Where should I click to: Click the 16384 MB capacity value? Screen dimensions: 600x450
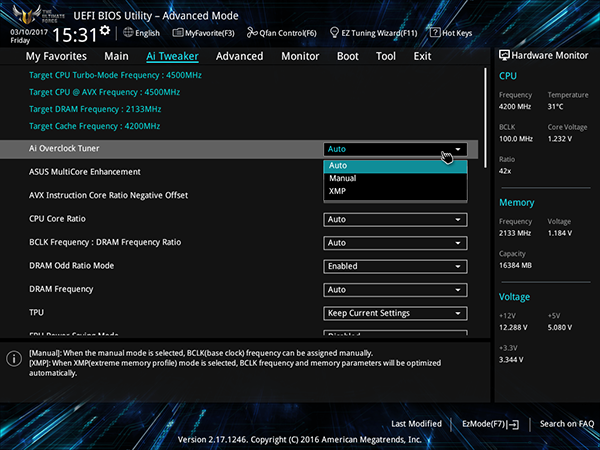(515, 266)
